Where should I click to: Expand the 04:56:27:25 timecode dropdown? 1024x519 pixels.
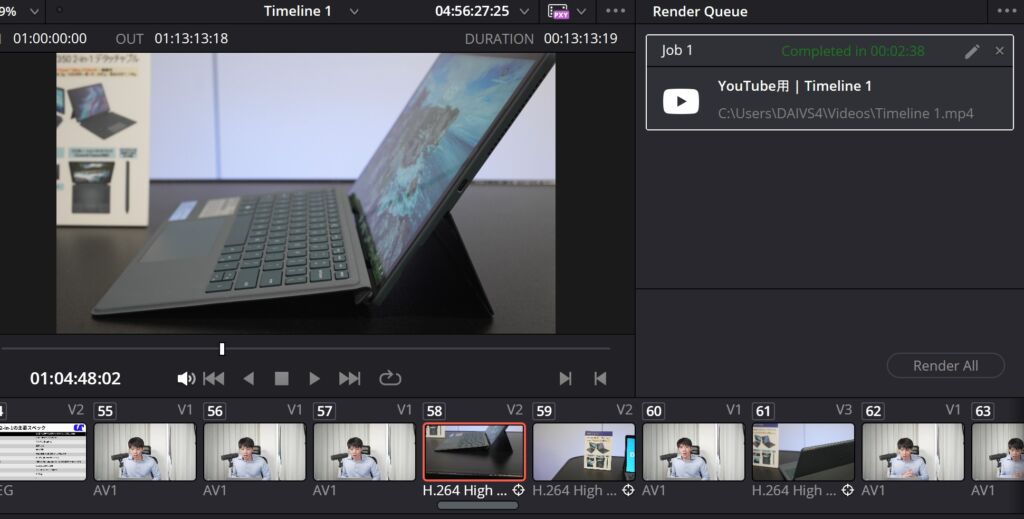pyautogui.click(x=524, y=11)
